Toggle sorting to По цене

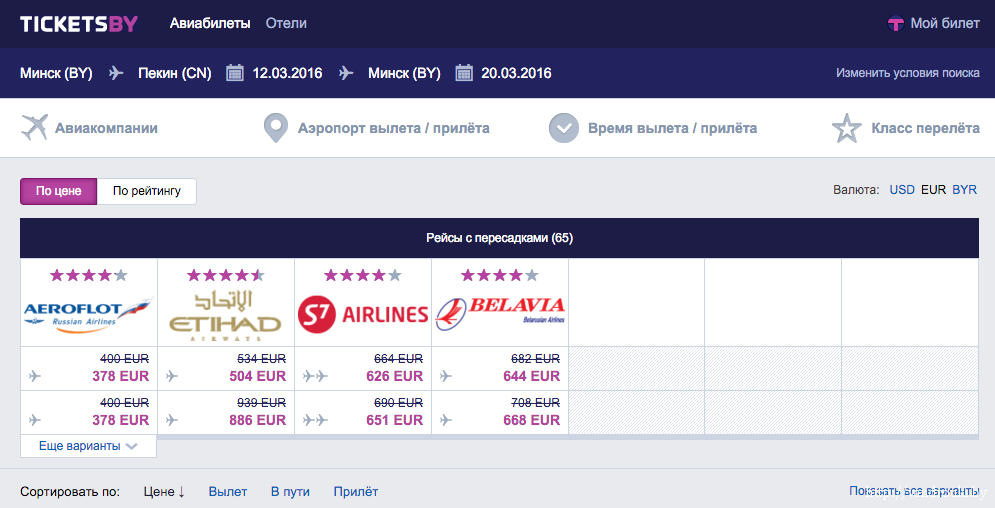tap(59, 191)
